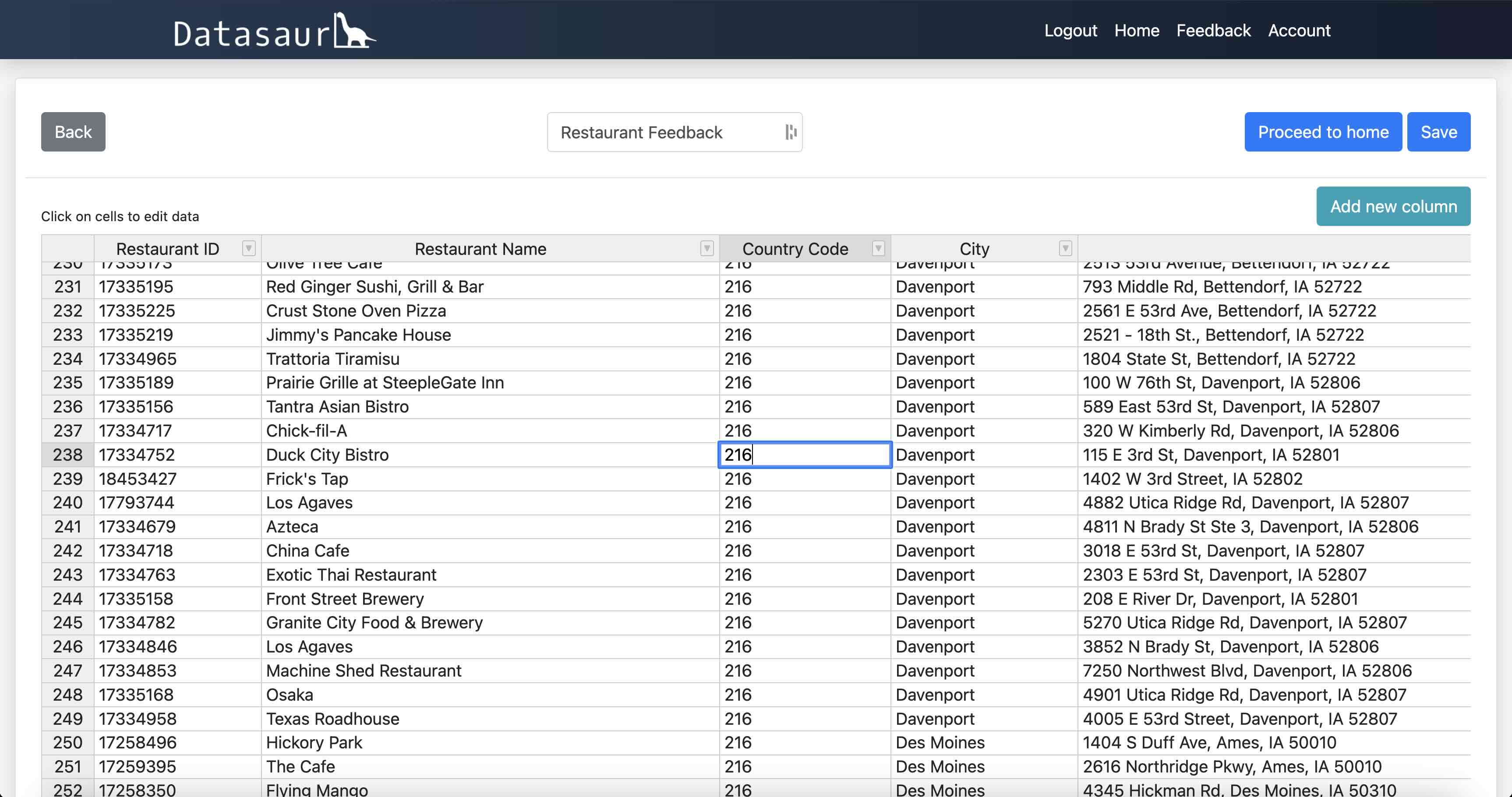Screen dimensions: 1512x797
Task: Click the Datasaur dinosaur logo icon
Action: [x=354, y=31]
